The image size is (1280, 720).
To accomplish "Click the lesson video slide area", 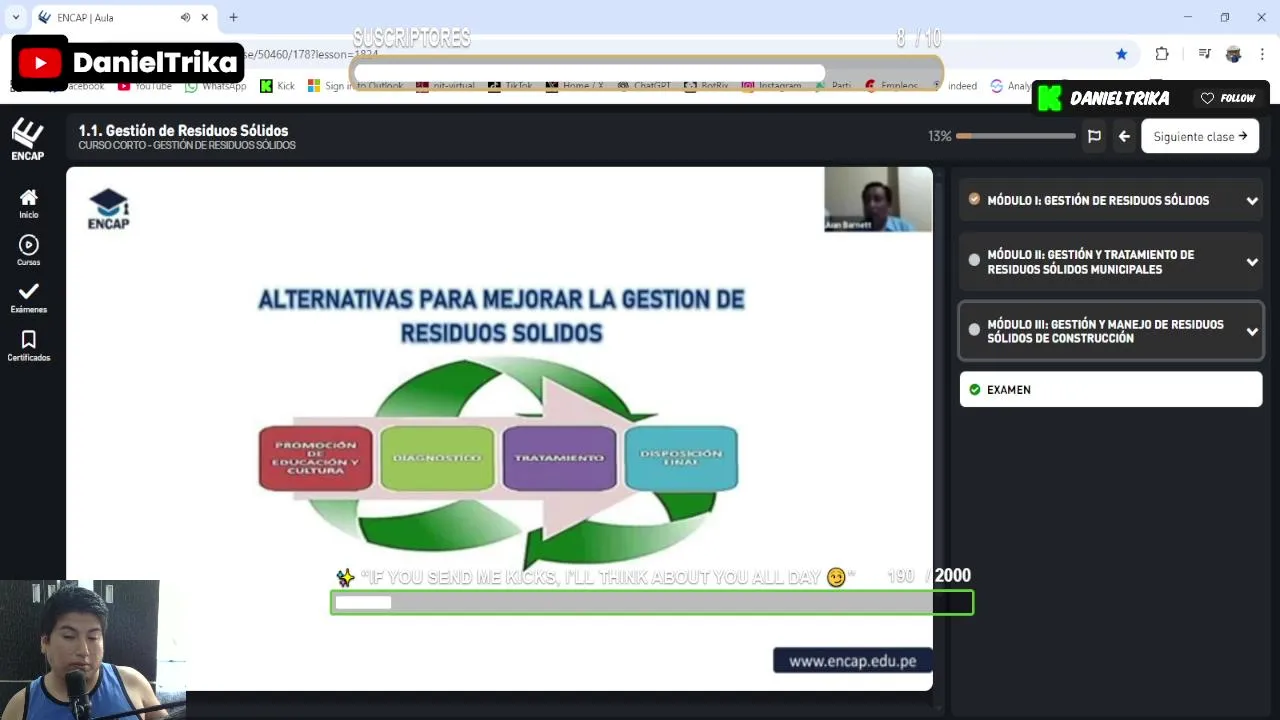I will point(499,428).
